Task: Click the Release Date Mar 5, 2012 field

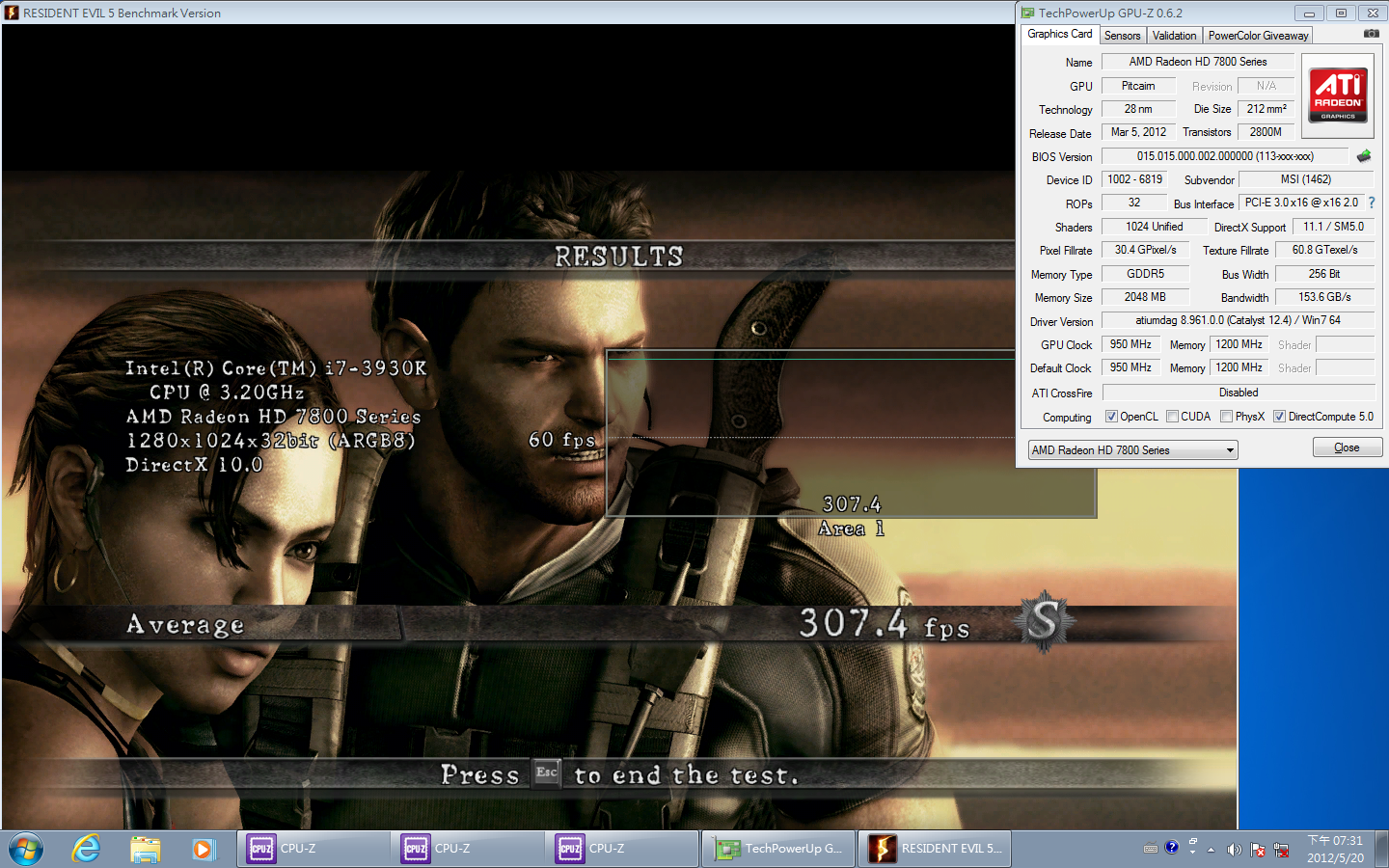Action: (1138, 132)
